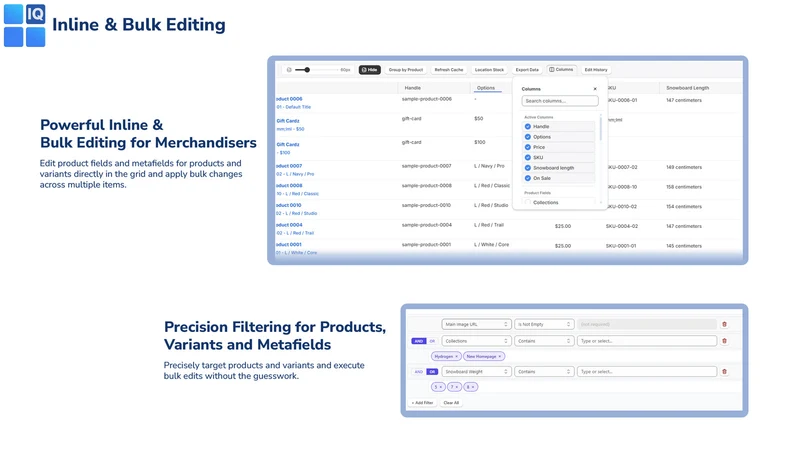Uncheck the Options column
The image size is (800, 450).
(528, 137)
